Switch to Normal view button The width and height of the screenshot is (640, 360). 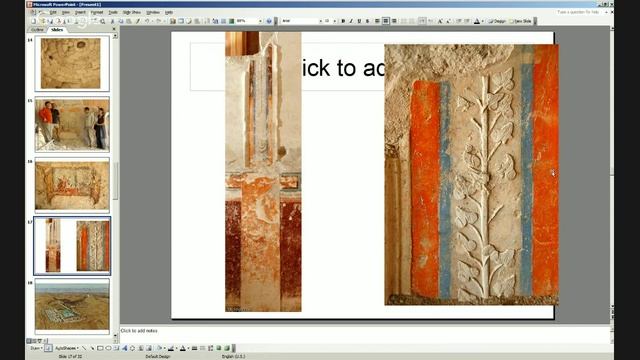(28, 340)
